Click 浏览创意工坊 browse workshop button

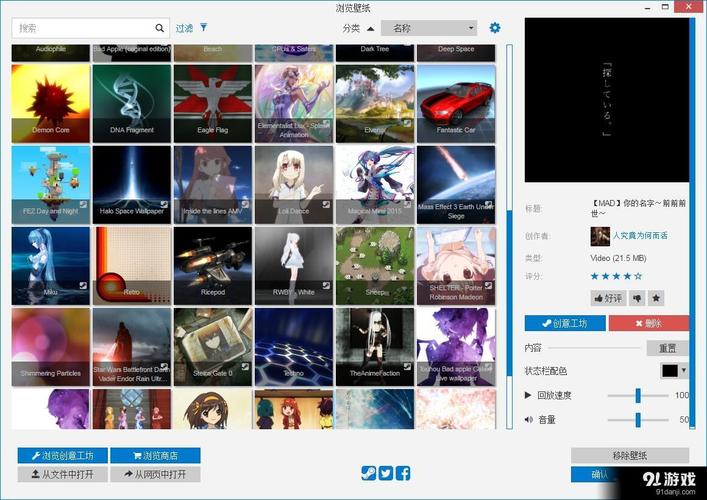63,455
